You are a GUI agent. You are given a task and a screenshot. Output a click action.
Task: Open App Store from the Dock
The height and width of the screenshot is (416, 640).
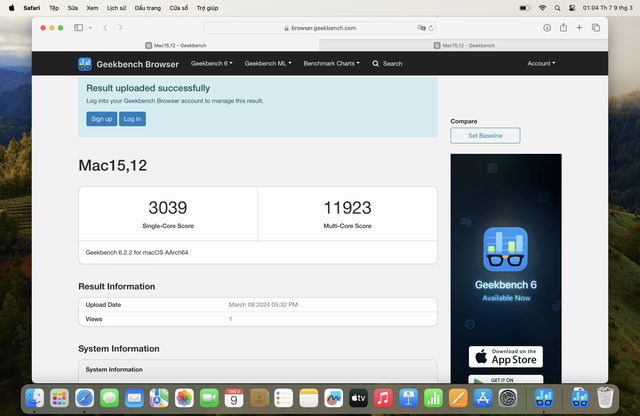pos(483,398)
